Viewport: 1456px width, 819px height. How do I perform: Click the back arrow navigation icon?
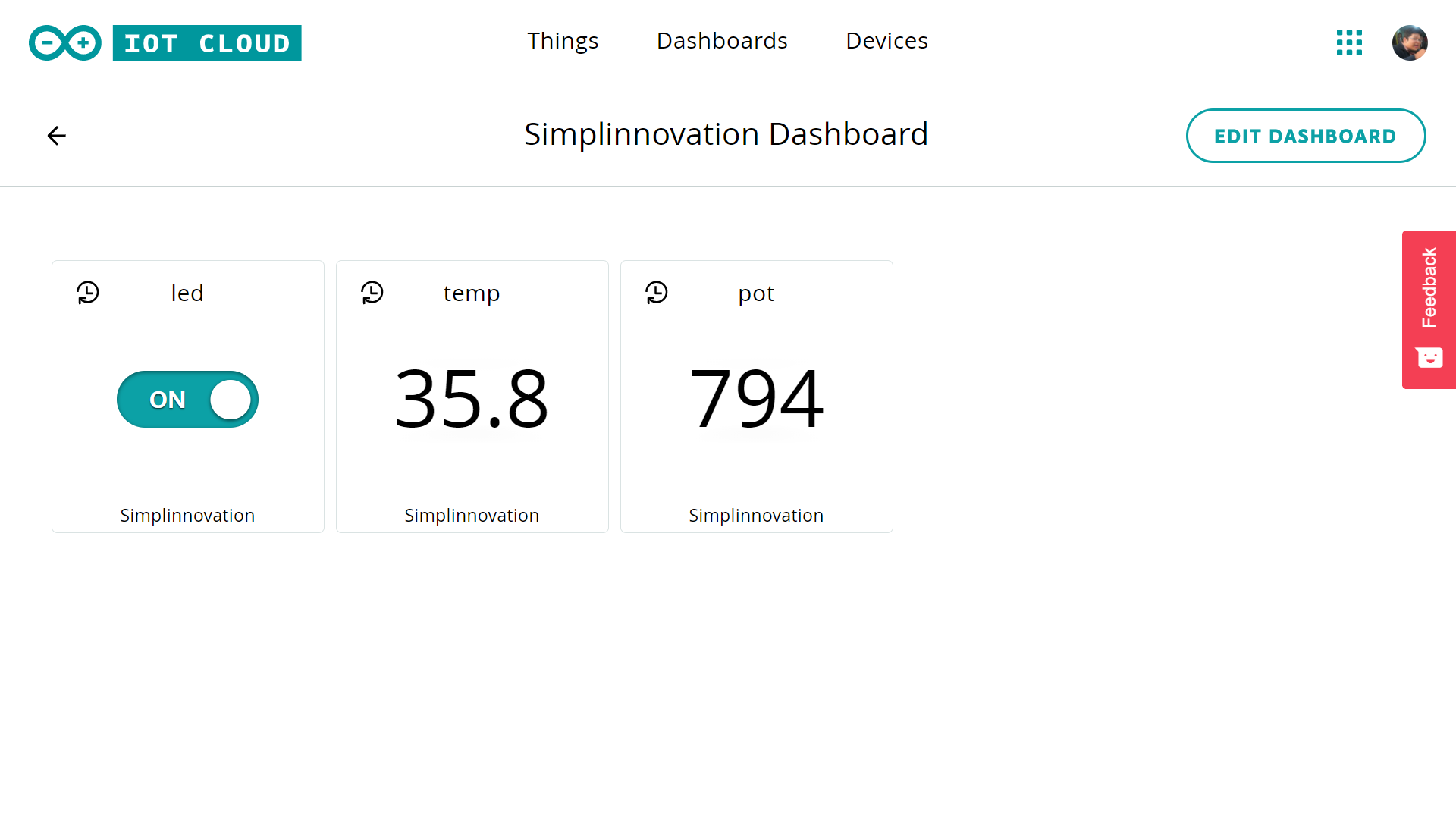[57, 135]
